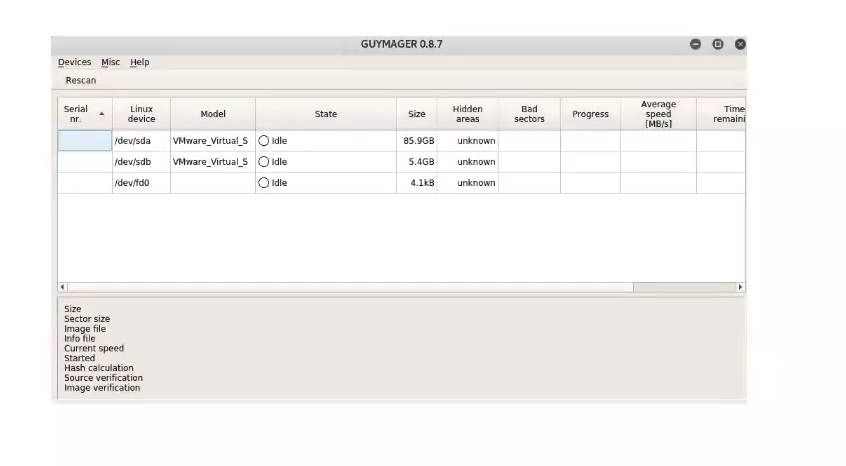Viewport: 846px width, 466px height.
Task: Click the Image file info label
Action: pyautogui.click(x=85, y=329)
